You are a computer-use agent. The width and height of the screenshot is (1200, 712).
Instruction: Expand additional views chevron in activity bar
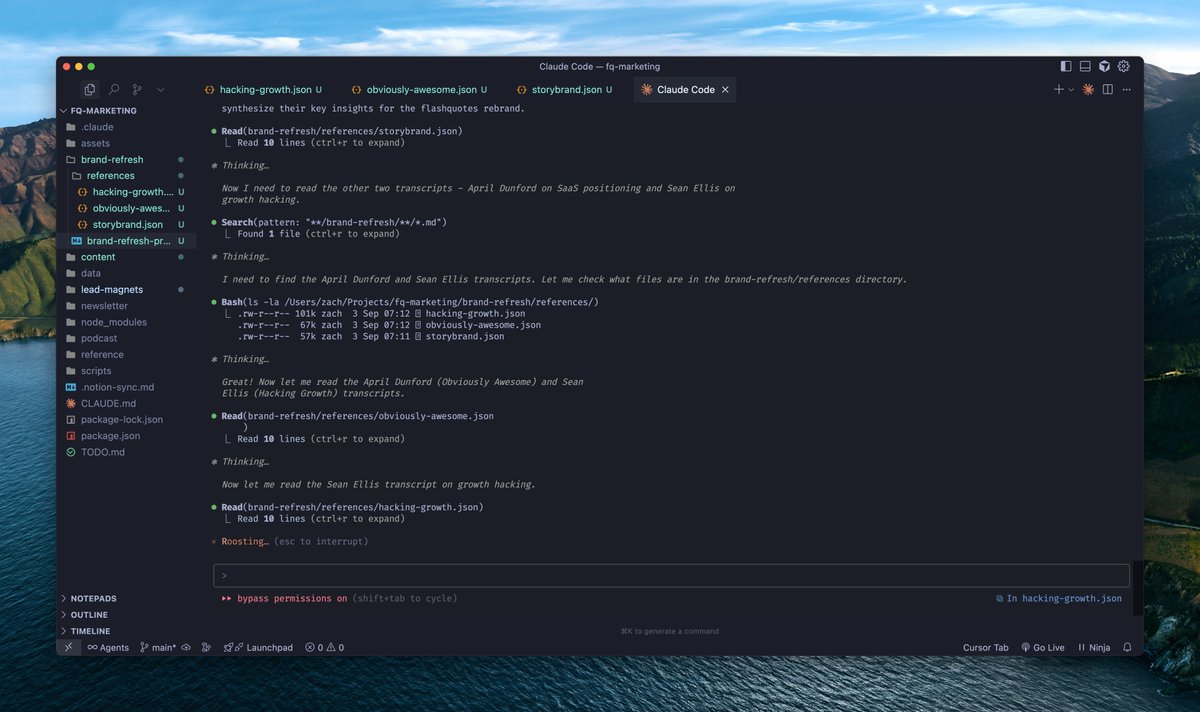pos(161,89)
